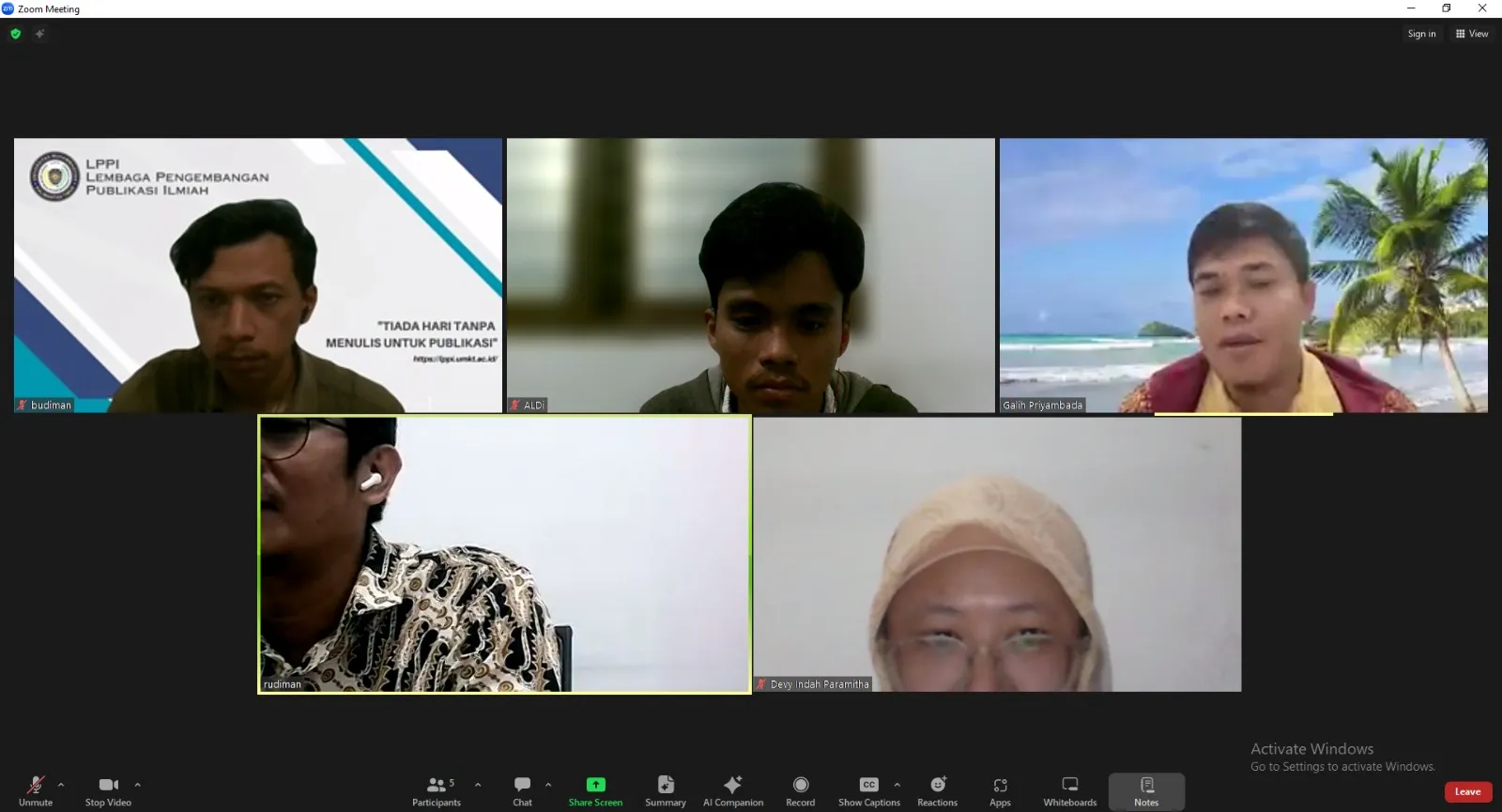
Task: Click the Sign in button
Action: [x=1421, y=34]
